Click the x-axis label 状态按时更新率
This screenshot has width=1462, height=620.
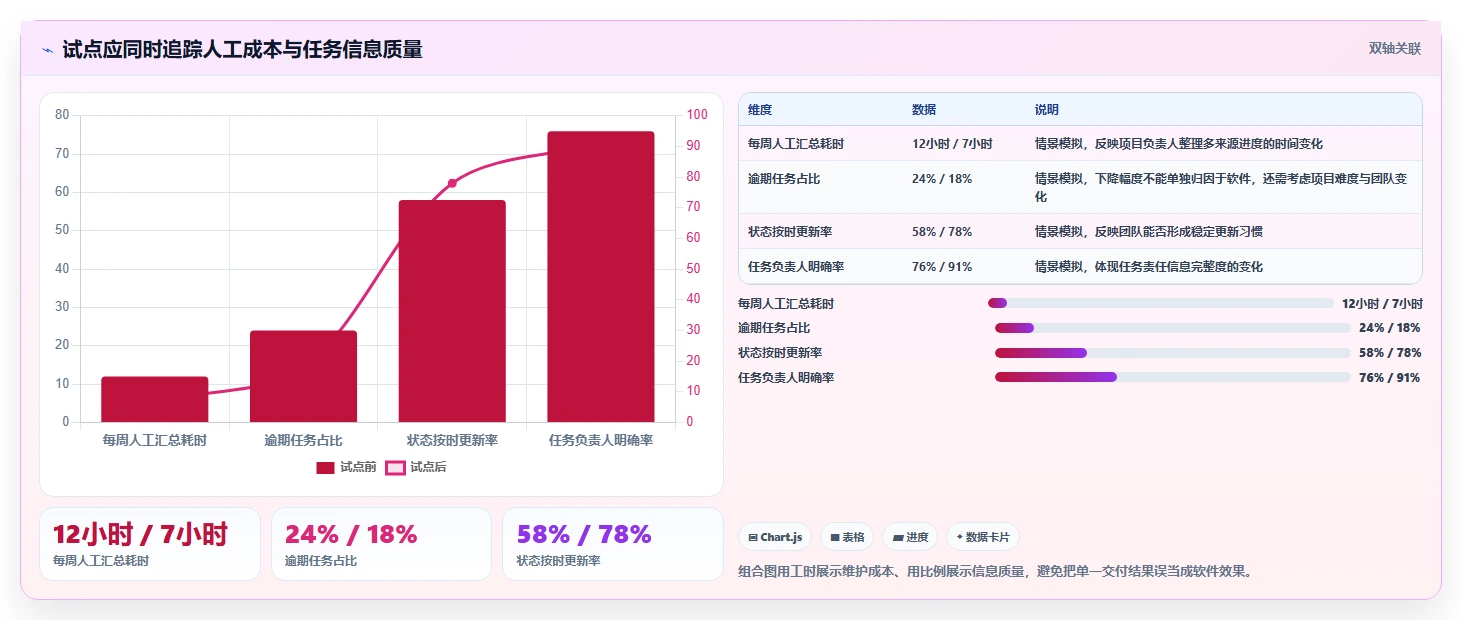(452, 440)
